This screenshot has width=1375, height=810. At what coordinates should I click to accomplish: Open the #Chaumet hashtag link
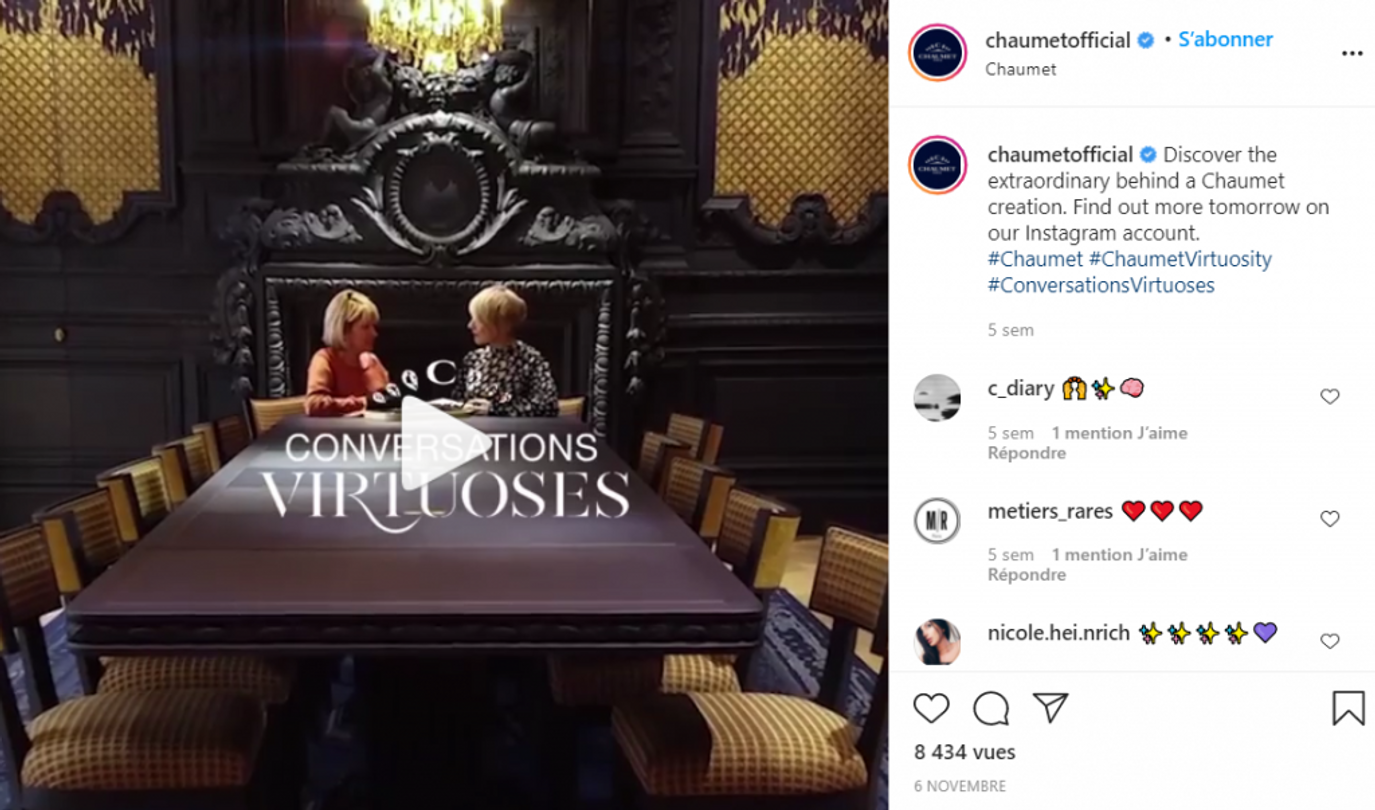click(x=1035, y=259)
